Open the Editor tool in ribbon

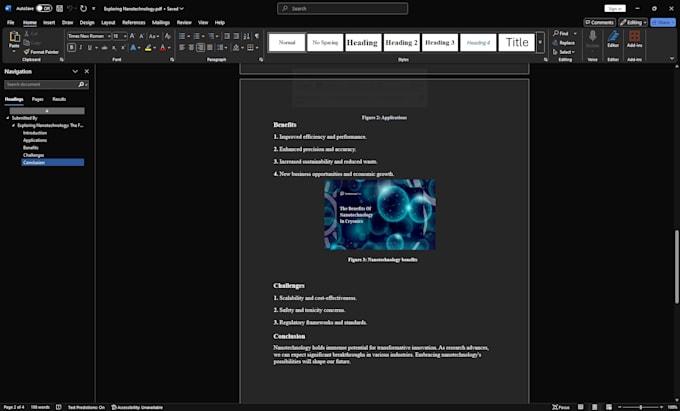(x=613, y=39)
